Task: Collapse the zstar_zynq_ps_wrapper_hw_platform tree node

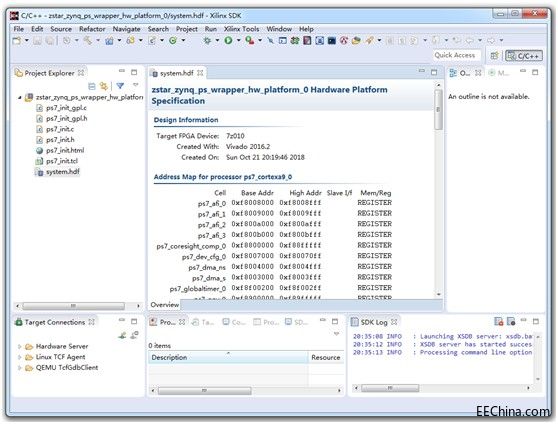Action: [20, 97]
